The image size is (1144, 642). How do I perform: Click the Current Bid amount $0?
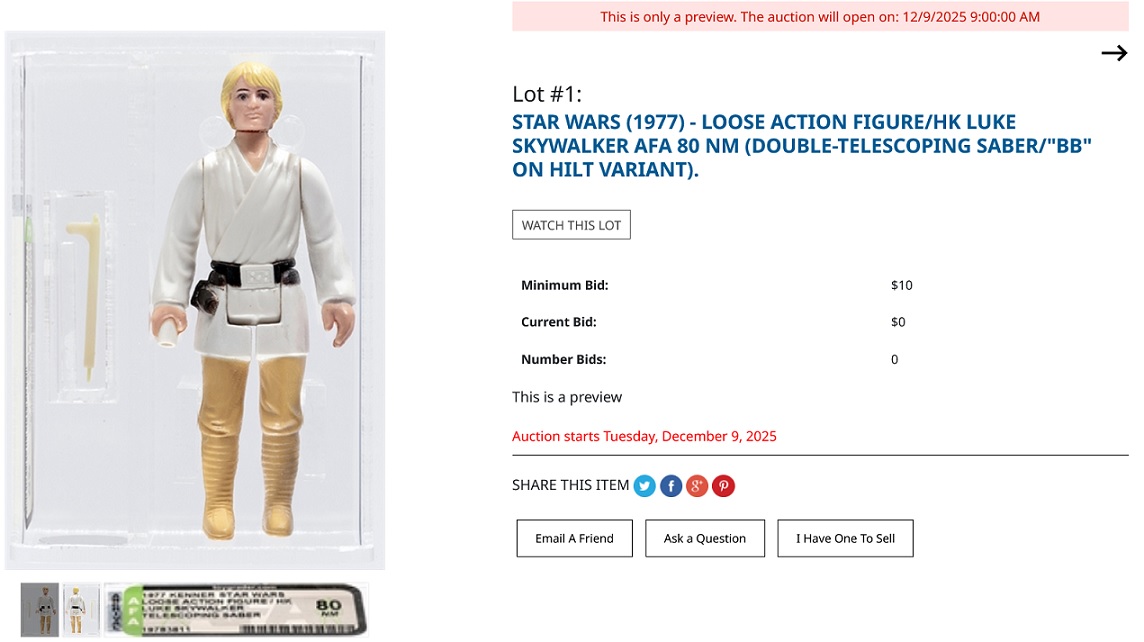(x=898, y=322)
